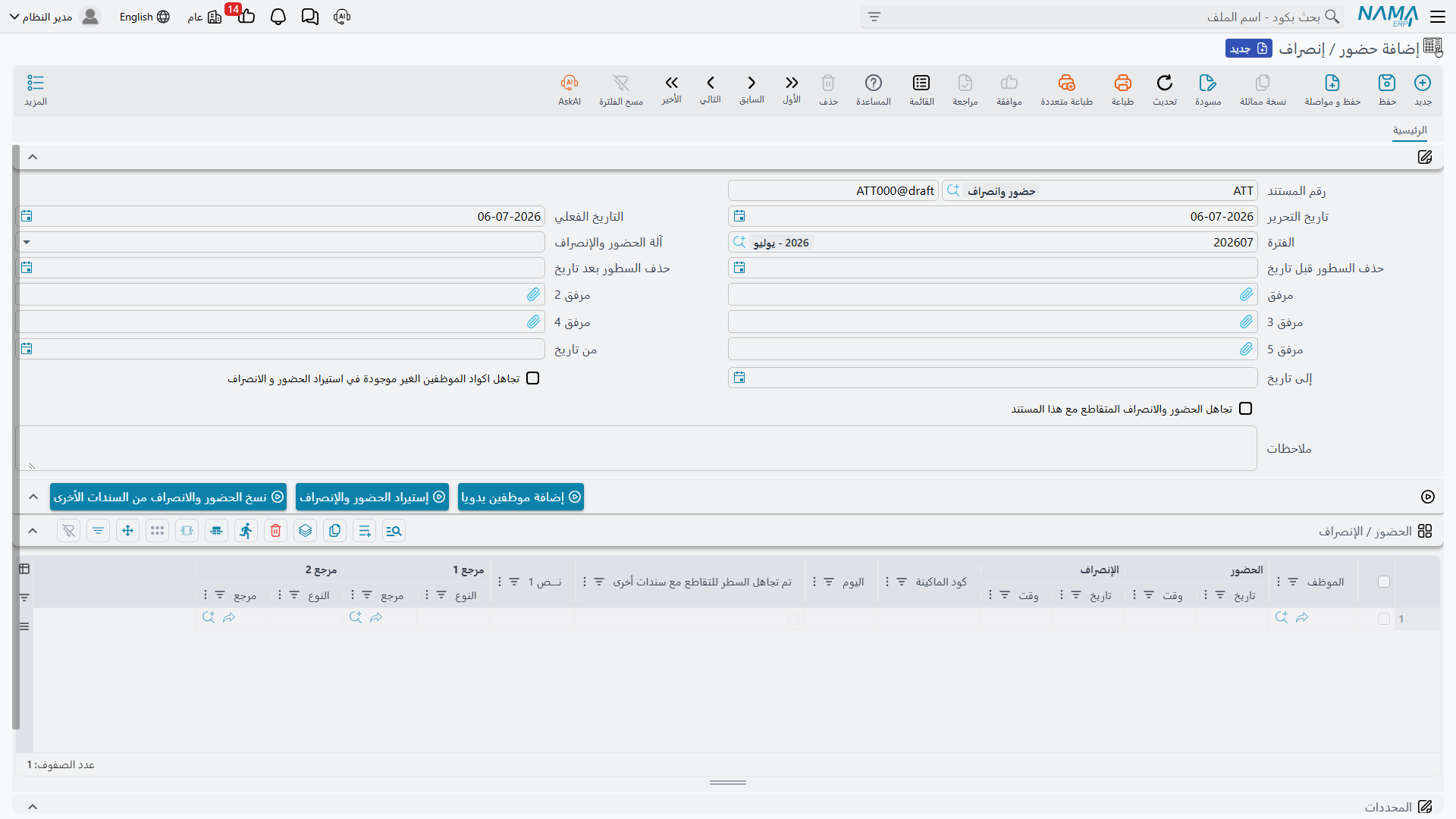
Task: Open the chat messages icon
Action: (x=310, y=17)
